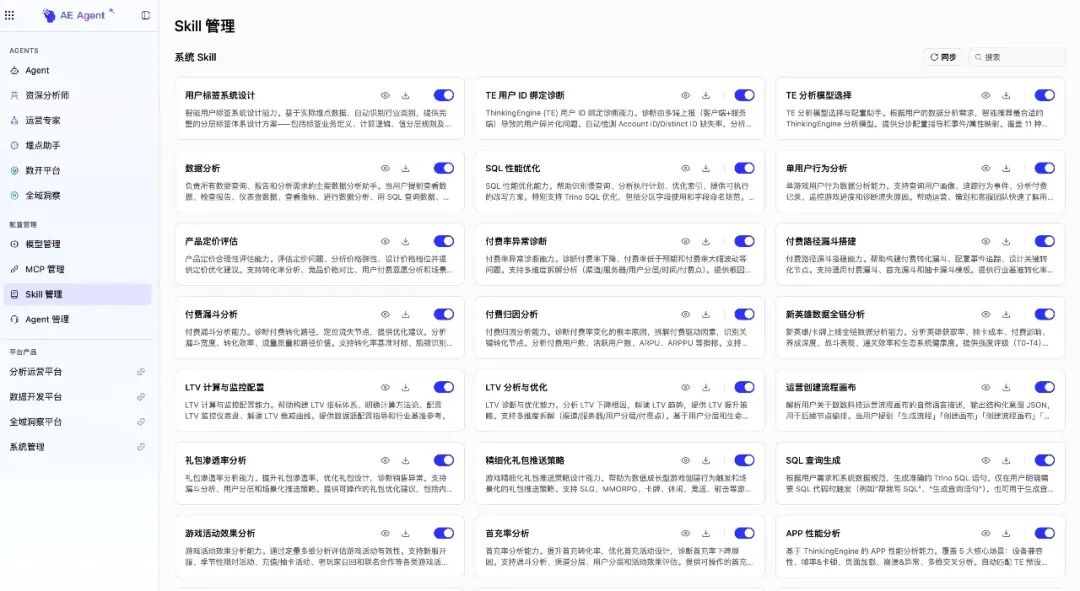The height and width of the screenshot is (591, 1080).
Task: Click the 同步 sync button
Action: point(943,57)
